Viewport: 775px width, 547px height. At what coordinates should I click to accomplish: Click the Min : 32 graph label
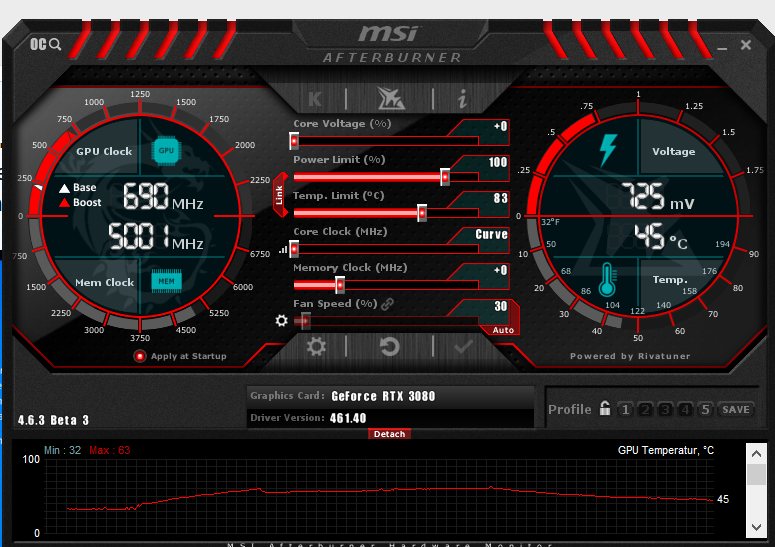pos(62,450)
